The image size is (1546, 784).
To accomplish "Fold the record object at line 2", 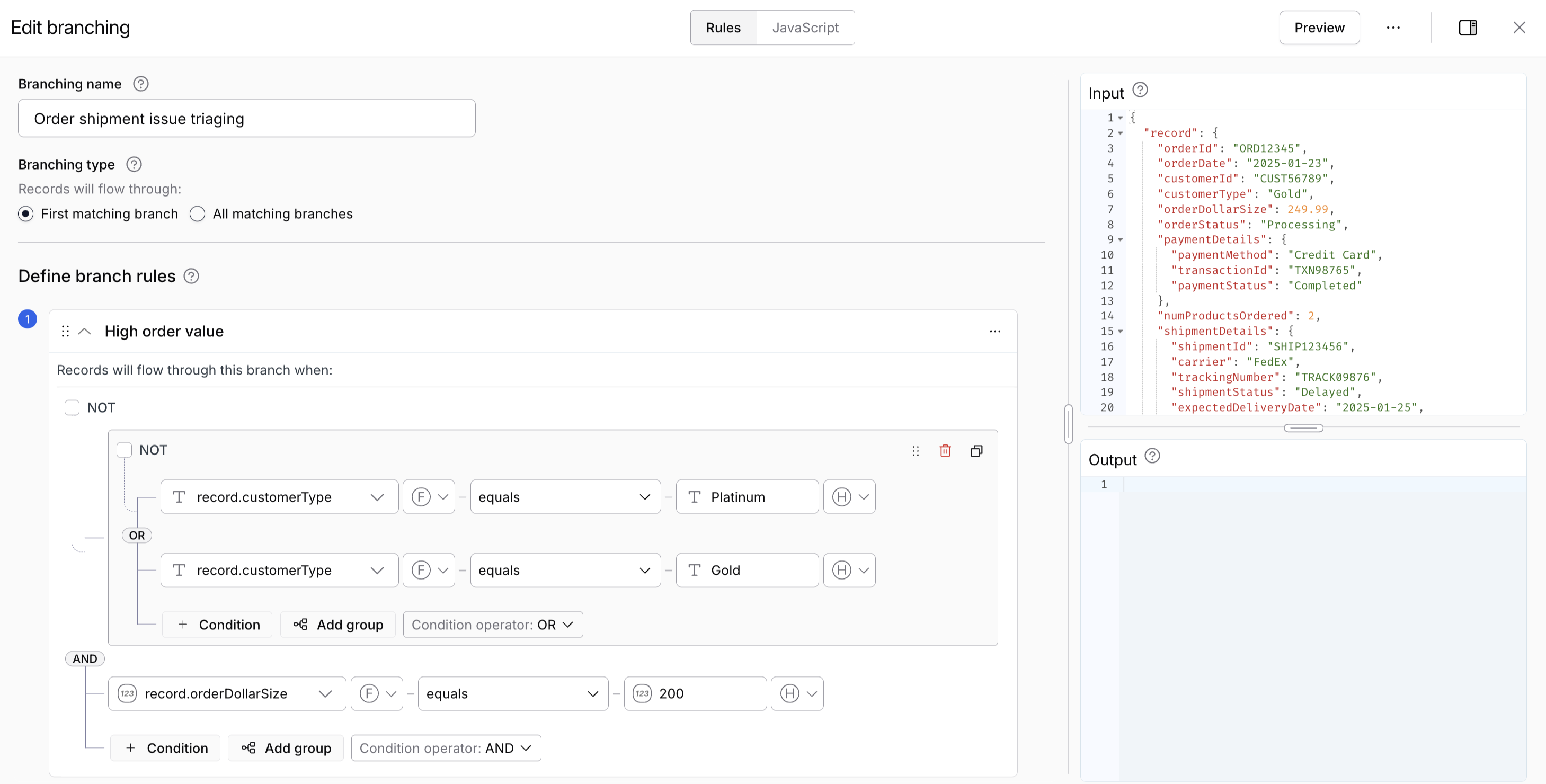I will pyautogui.click(x=1120, y=133).
